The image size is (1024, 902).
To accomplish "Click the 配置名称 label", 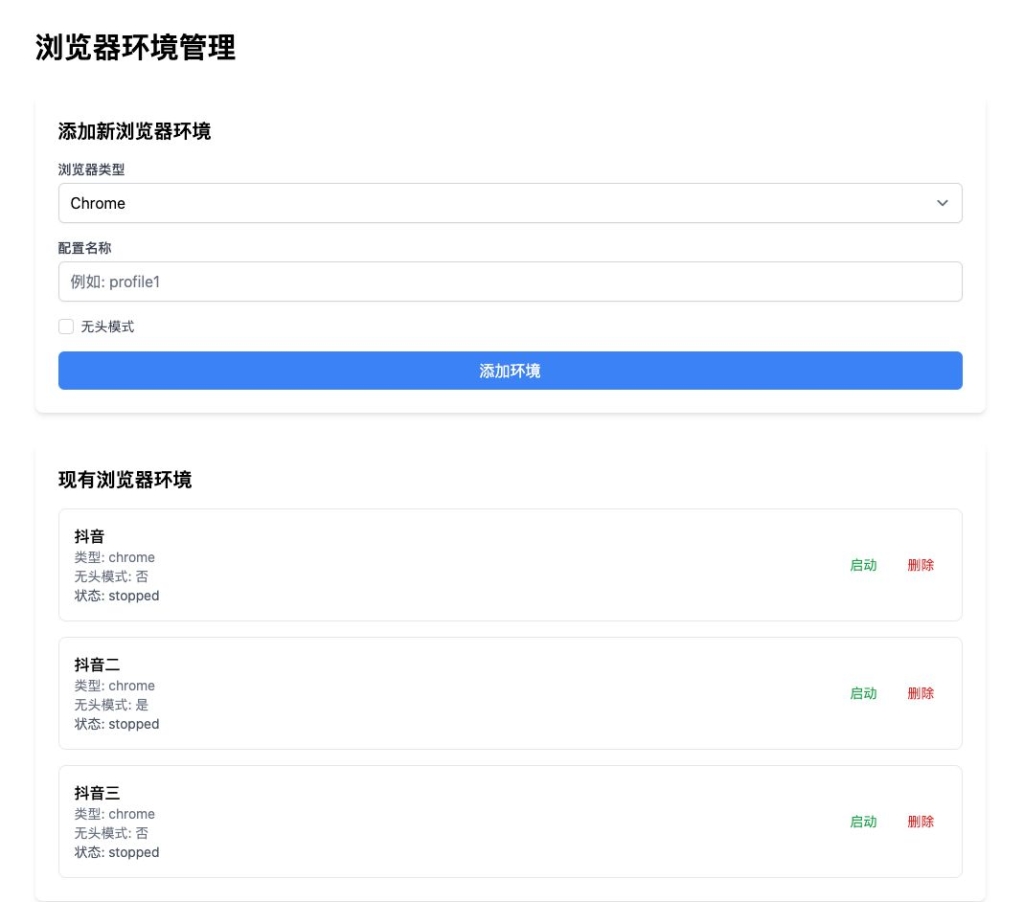I will pyautogui.click(x=85, y=248).
